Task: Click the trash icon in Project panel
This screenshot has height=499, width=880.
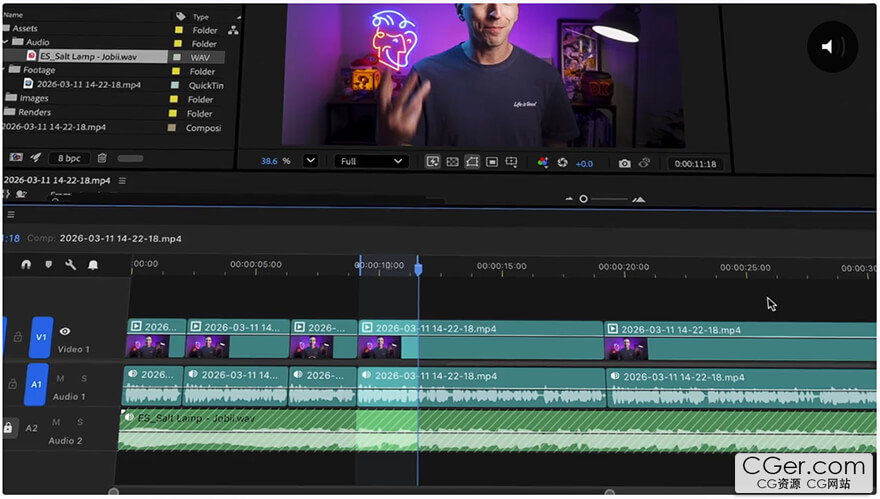Action: coord(102,158)
